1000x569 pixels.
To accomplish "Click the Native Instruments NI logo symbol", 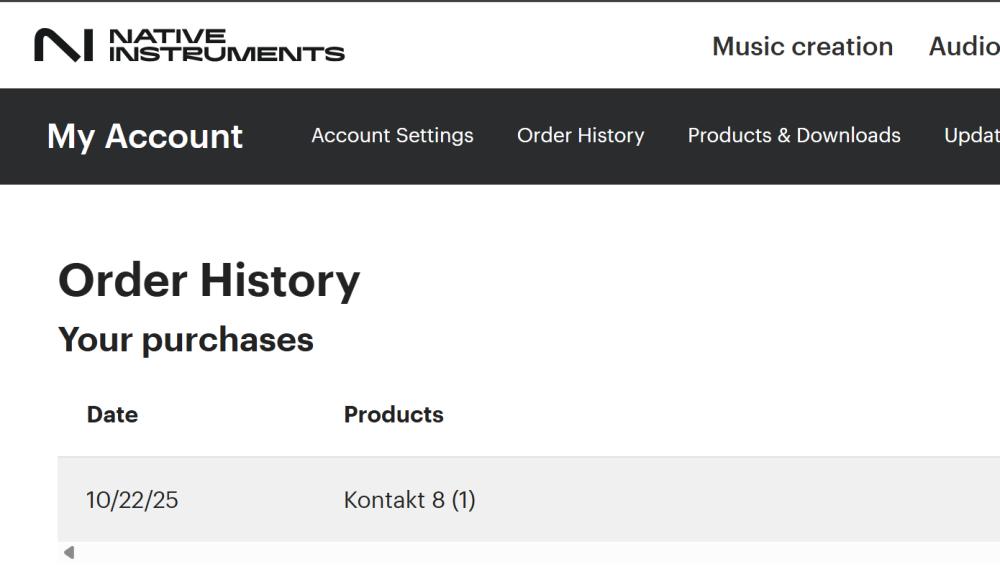I will pyautogui.click(x=64, y=45).
